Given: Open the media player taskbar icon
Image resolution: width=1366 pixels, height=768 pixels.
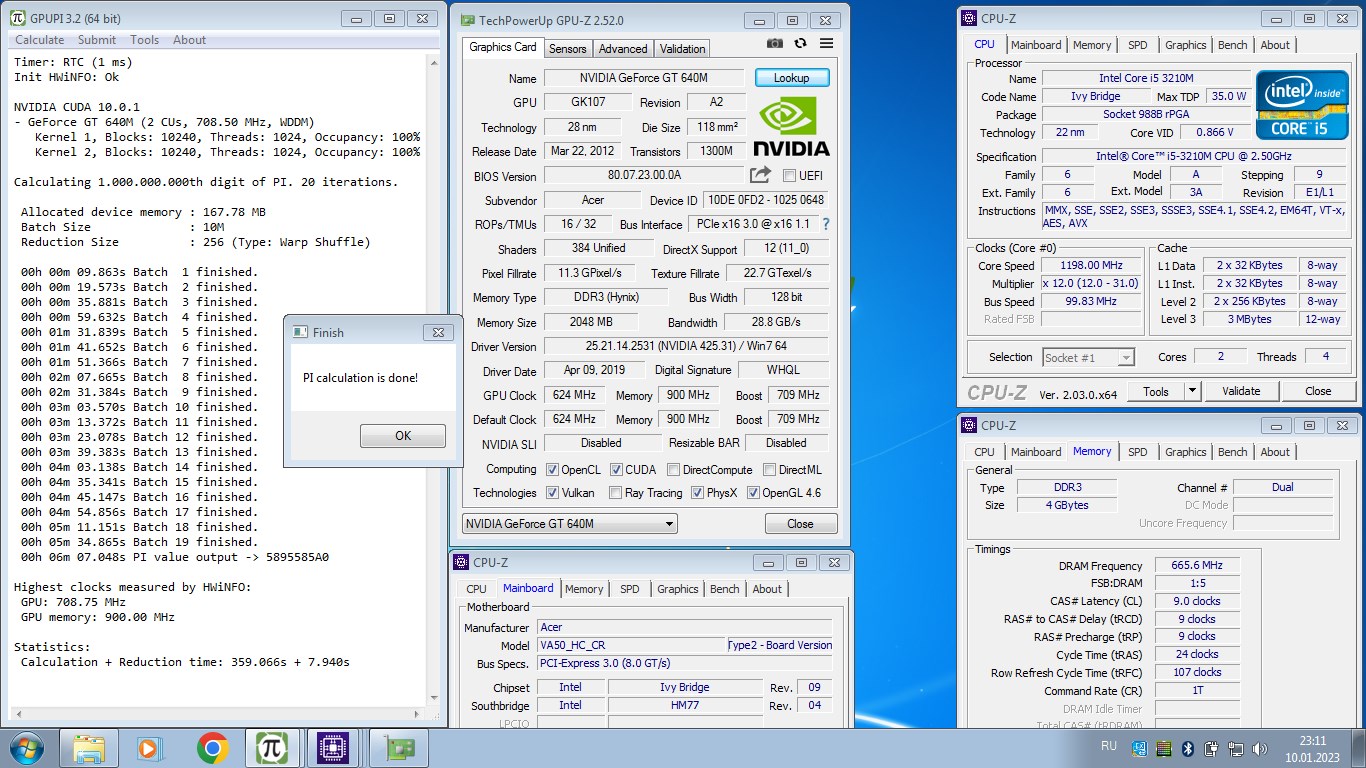Looking at the screenshot, I should [x=148, y=748].
